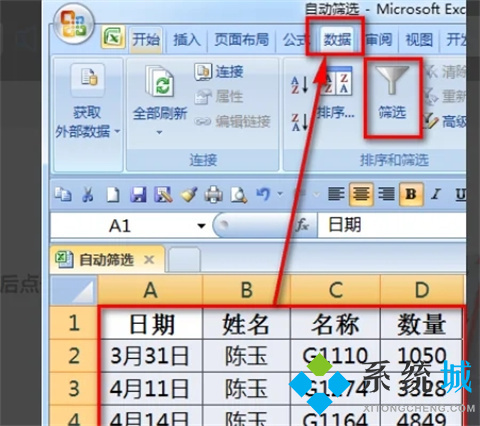The image size is (480, 426).
Task: Click the format painter brush icon
Action: 188,194
